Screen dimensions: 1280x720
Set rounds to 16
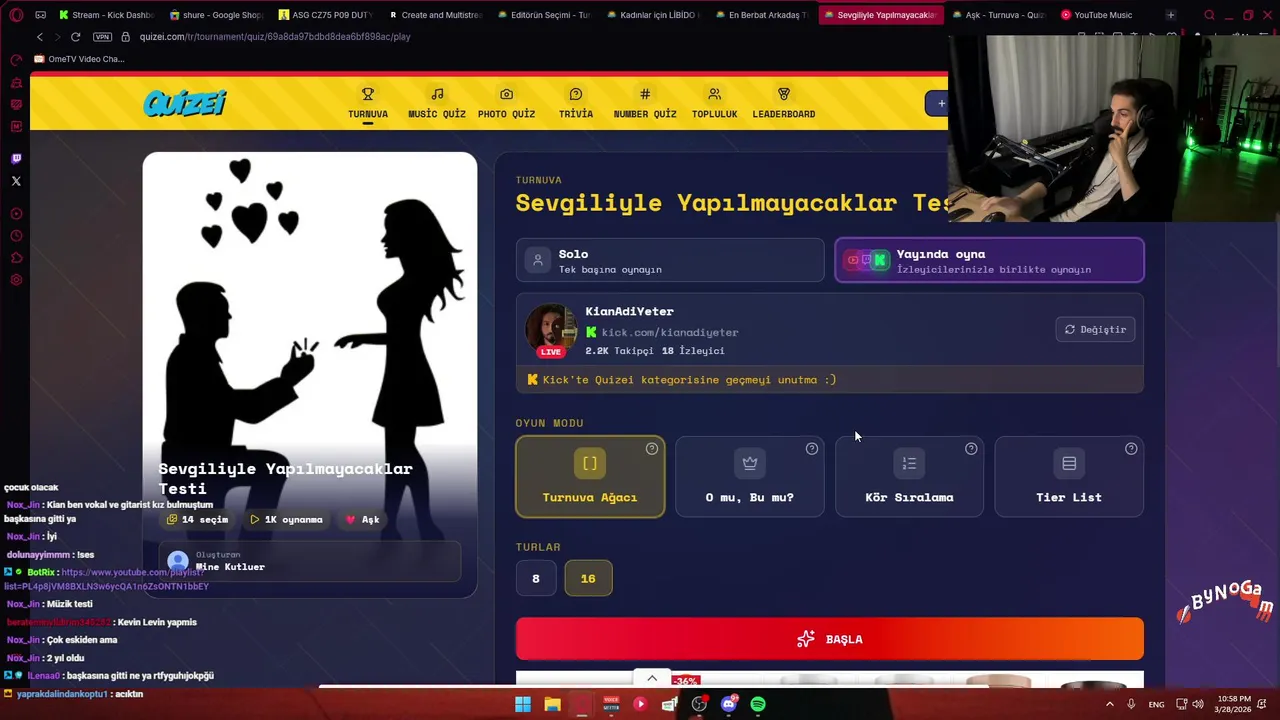pyautogui.click(x=588, y=578)
